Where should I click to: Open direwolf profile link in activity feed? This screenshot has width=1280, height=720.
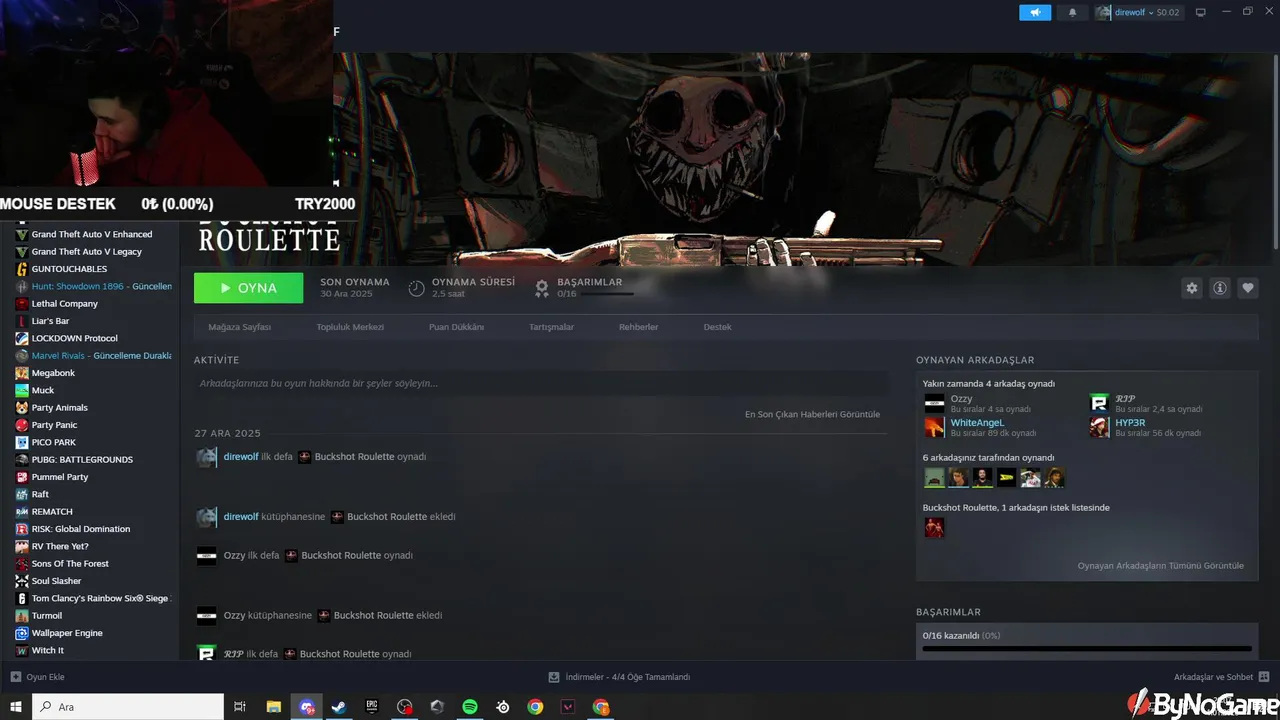coord(241,457)
